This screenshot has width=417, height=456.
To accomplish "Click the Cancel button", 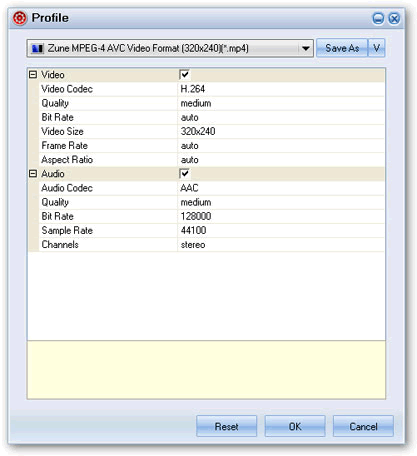I will [x=363, y=426].
